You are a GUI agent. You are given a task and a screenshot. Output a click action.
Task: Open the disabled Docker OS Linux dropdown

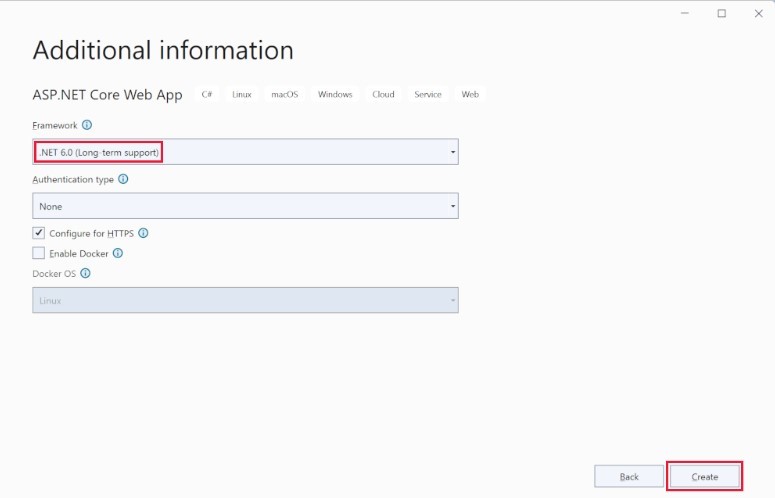pyautogui.click(x=245, y=300)
